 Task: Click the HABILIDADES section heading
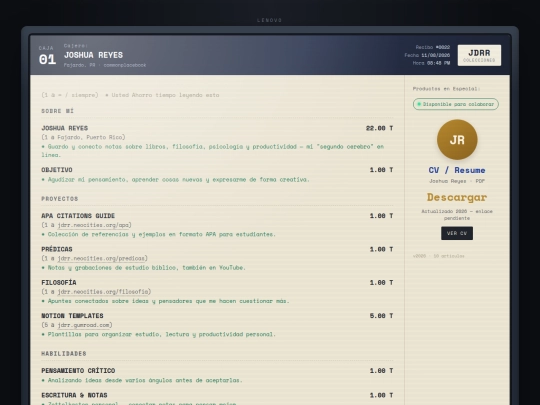tap(64, 354)
